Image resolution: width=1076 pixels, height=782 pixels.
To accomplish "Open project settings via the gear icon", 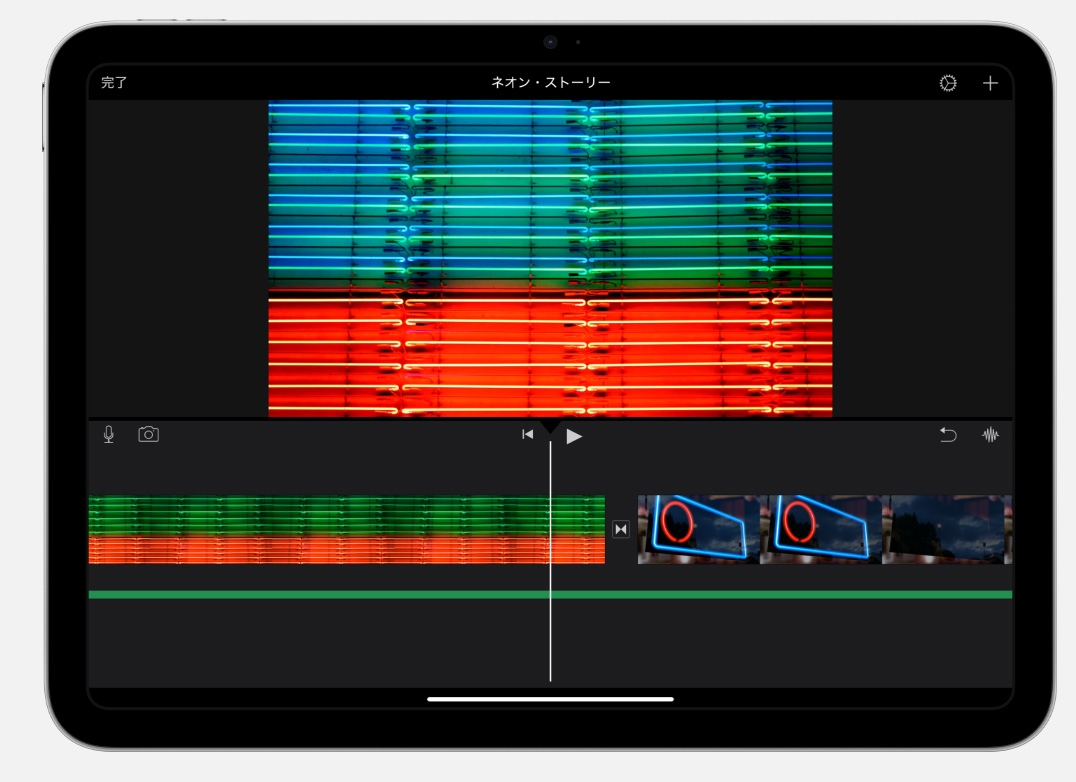I will [947, 83].
